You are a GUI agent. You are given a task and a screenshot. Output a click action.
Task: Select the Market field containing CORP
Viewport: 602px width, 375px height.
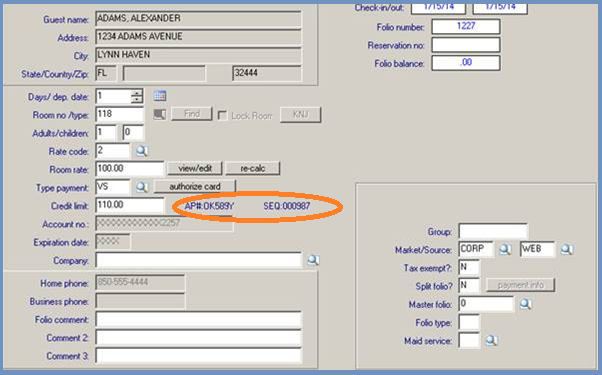(x=476, y=249)
